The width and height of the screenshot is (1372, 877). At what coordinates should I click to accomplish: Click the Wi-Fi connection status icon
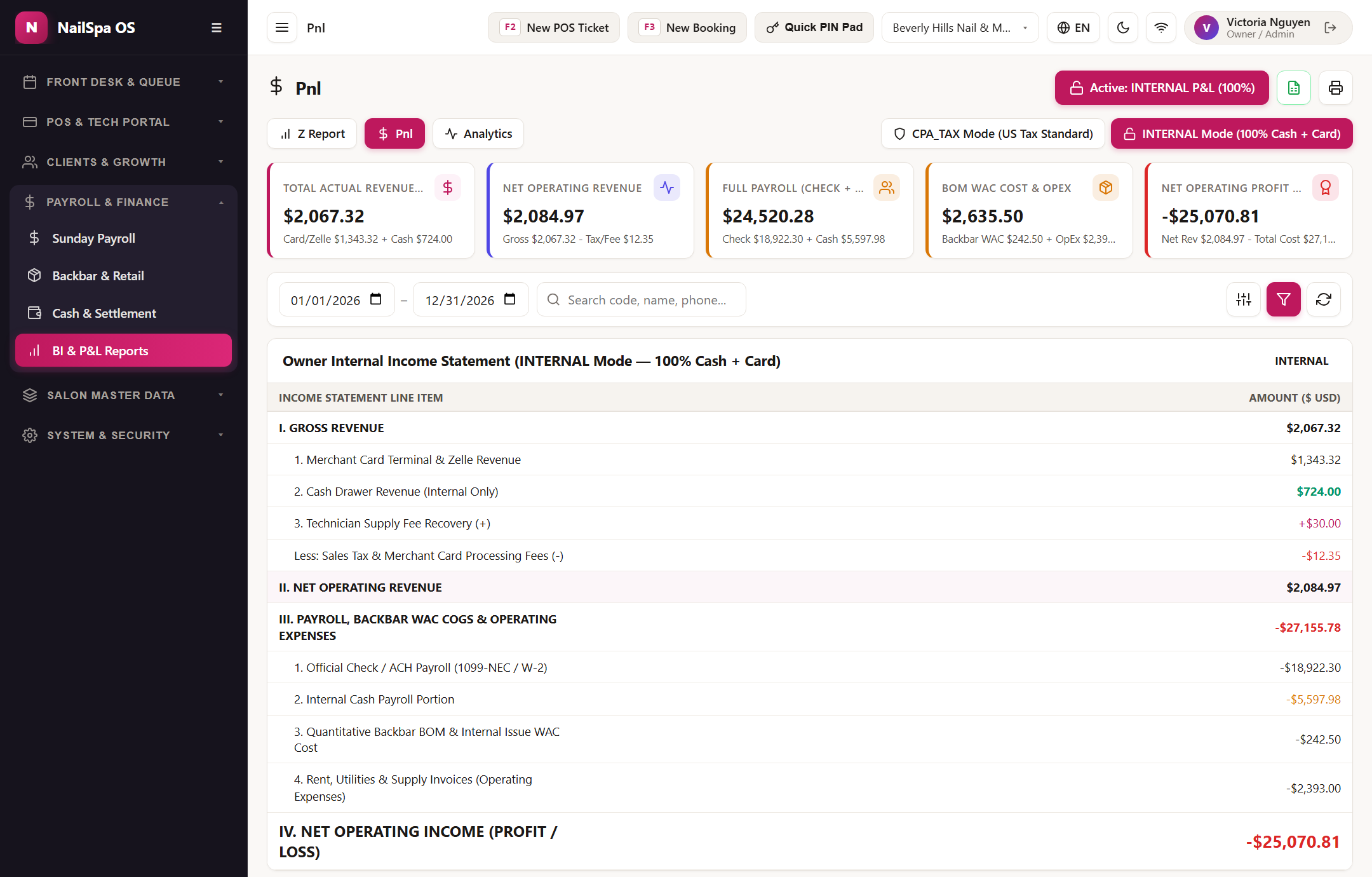pos(1161,28)
